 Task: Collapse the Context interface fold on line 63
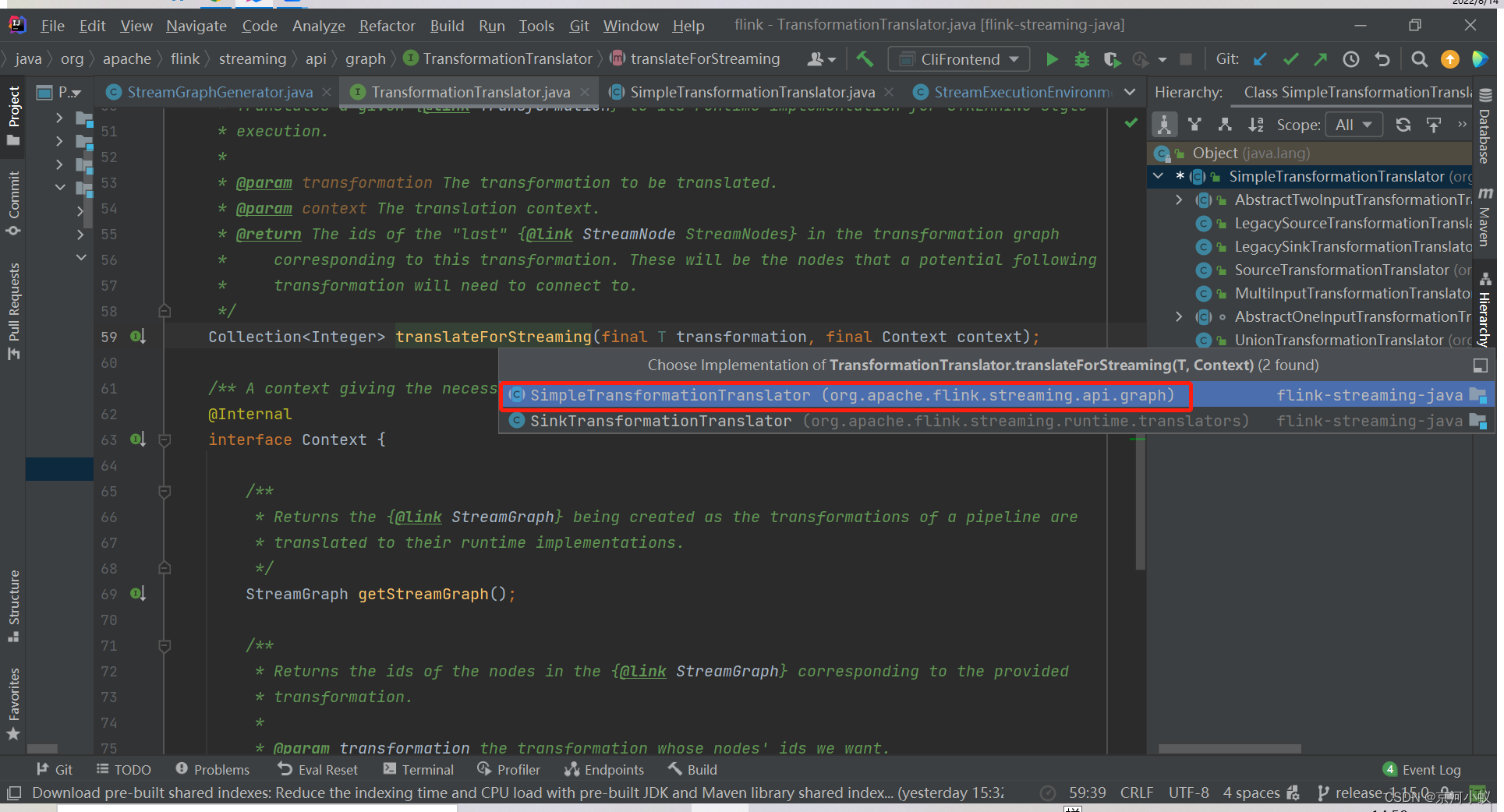pyautogui.click(x=165, y=440)
